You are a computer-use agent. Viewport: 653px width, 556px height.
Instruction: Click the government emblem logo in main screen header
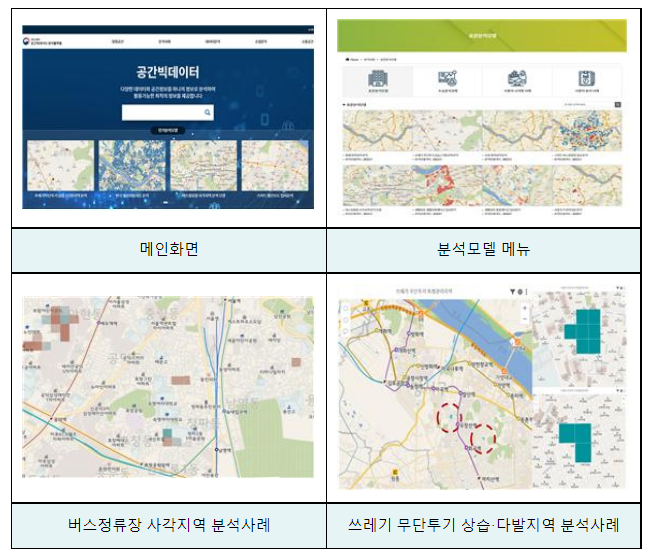pyautogui.click(x=28, y=42)
